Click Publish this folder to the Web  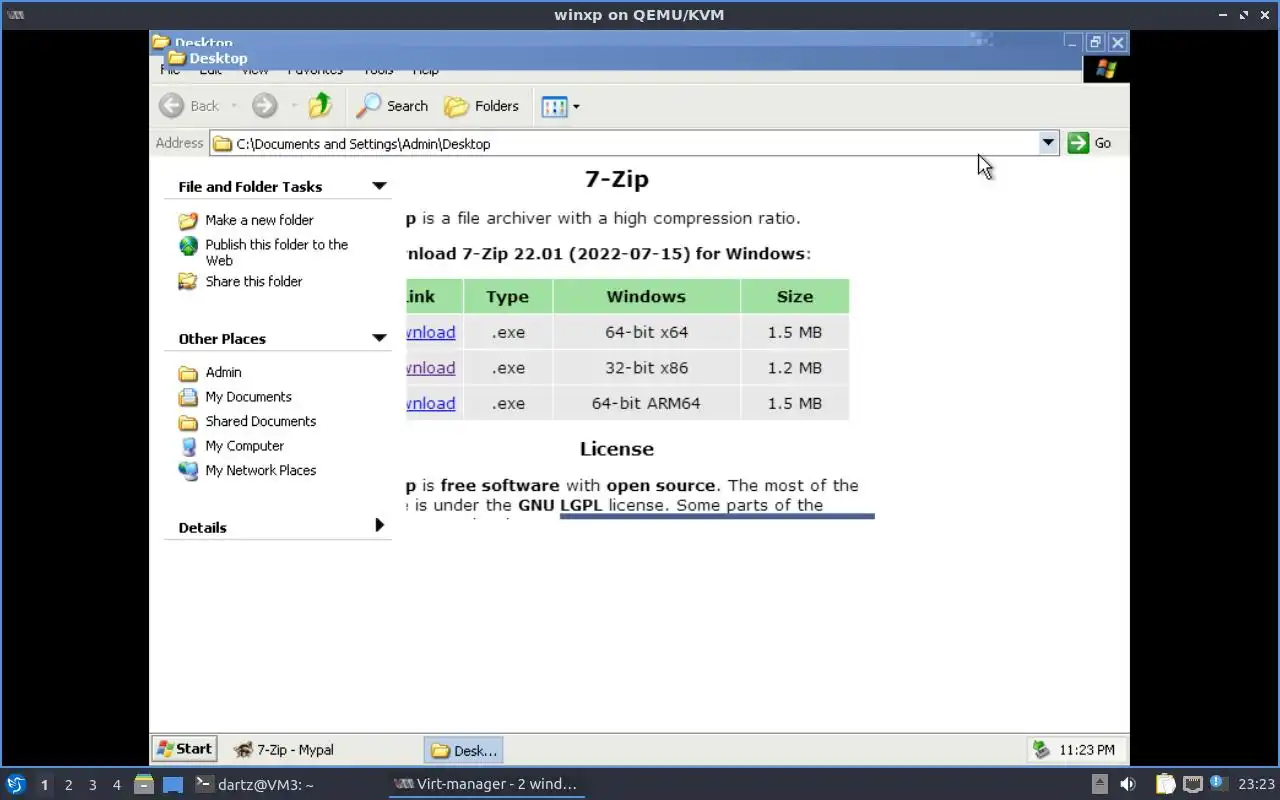coord(276,252)
